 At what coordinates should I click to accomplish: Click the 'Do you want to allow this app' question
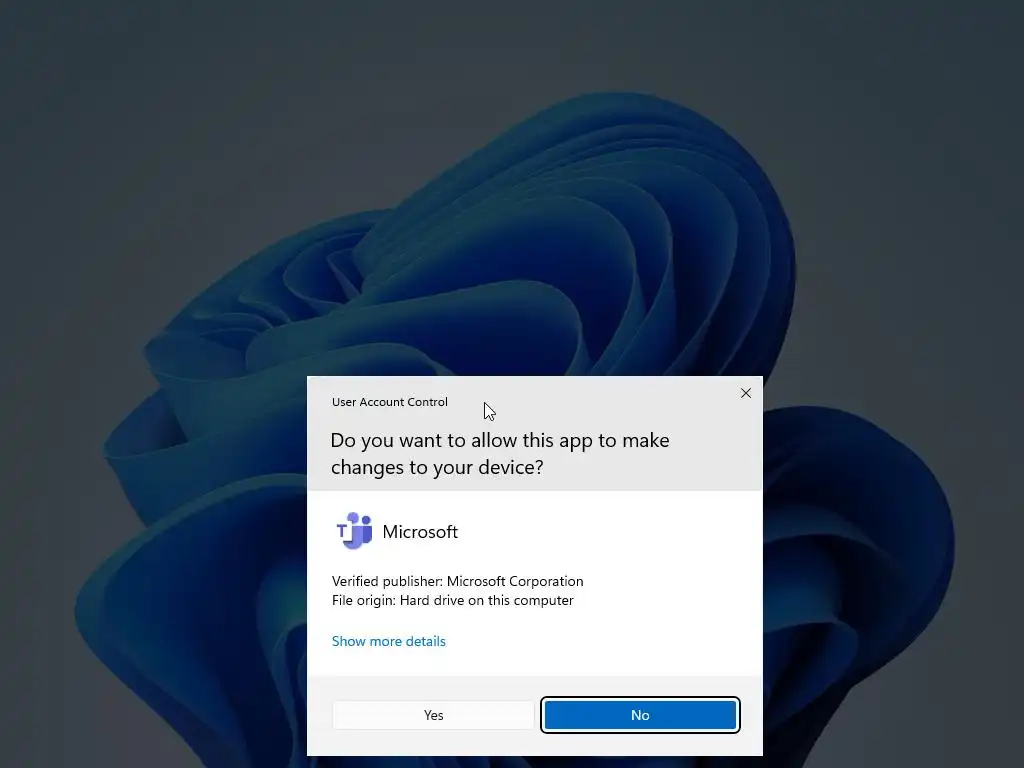click(x=500, y=453)
